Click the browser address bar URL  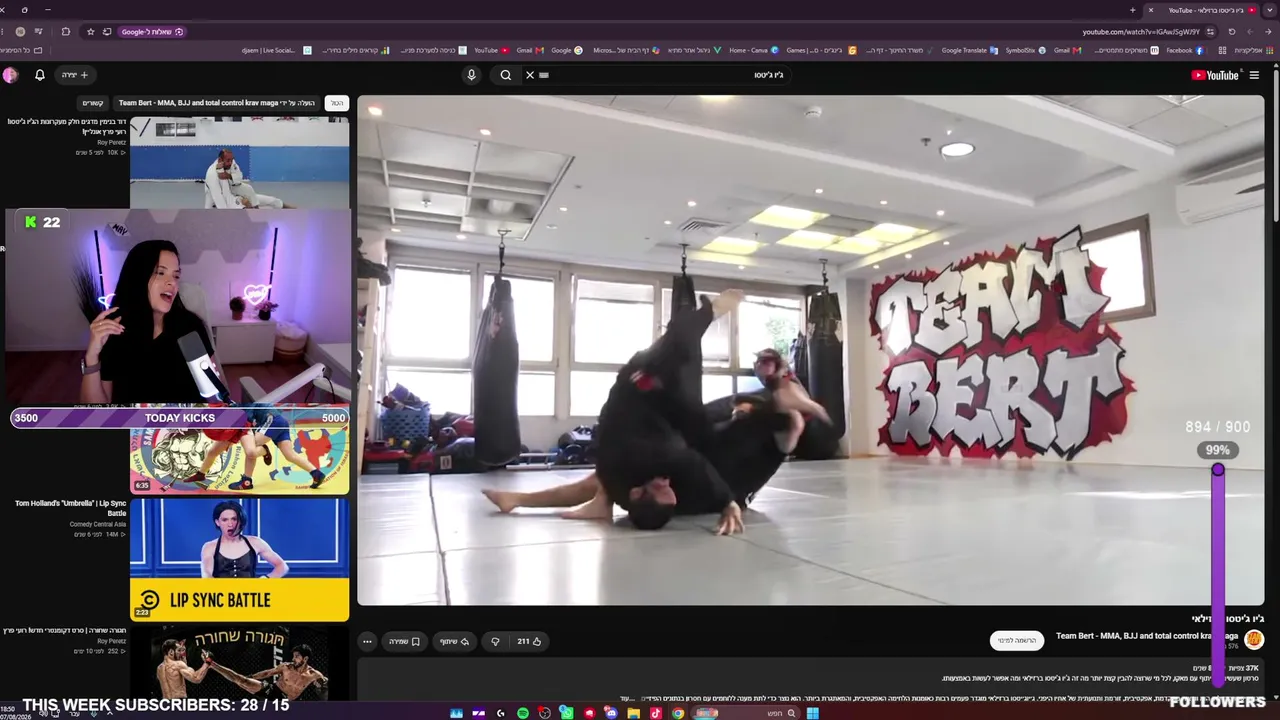(x=1140, y=32)
